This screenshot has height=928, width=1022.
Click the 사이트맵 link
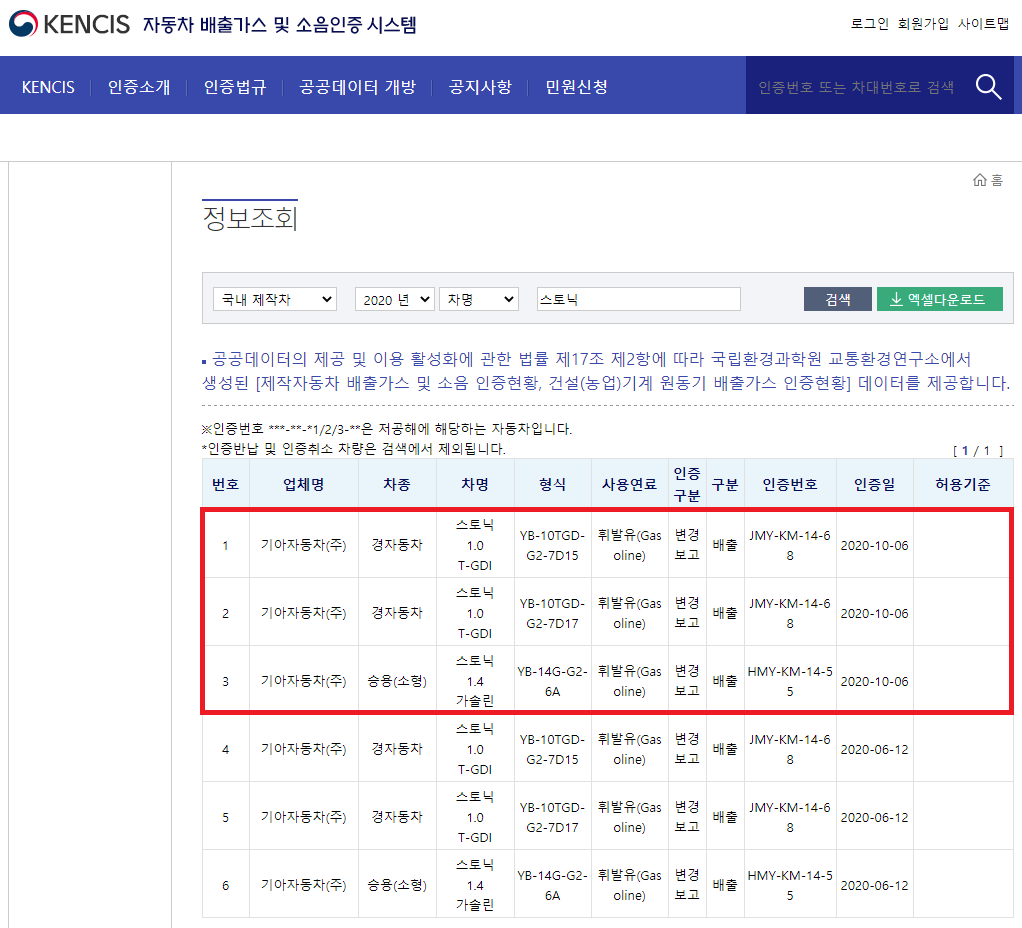[983, 23]
